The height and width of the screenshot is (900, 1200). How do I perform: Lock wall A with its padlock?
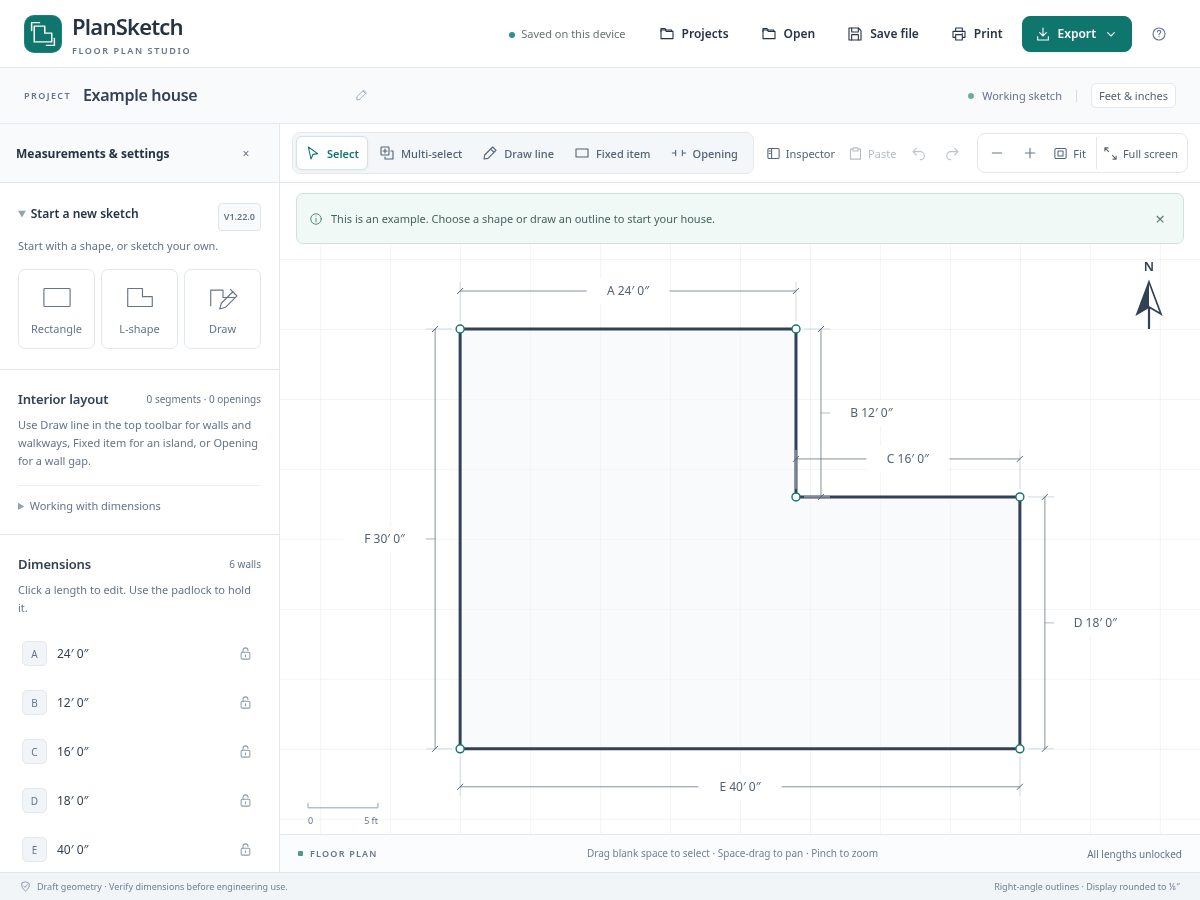click(245, 654)
